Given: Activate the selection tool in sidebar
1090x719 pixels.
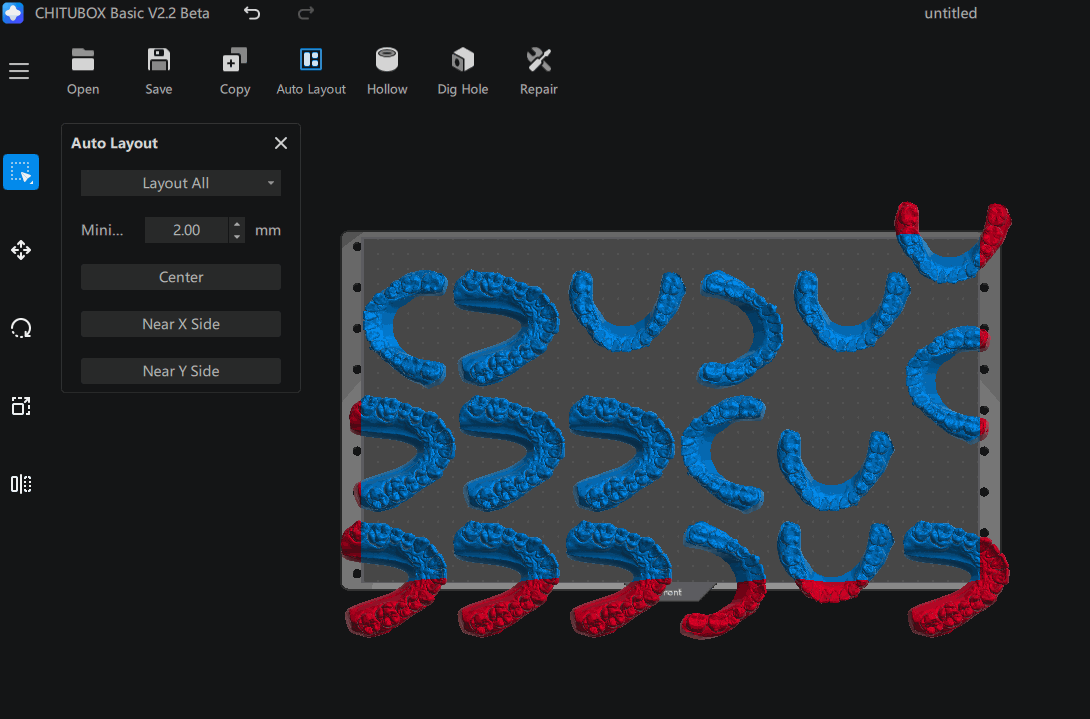Looking at the screenshot, I should (21, 172).
